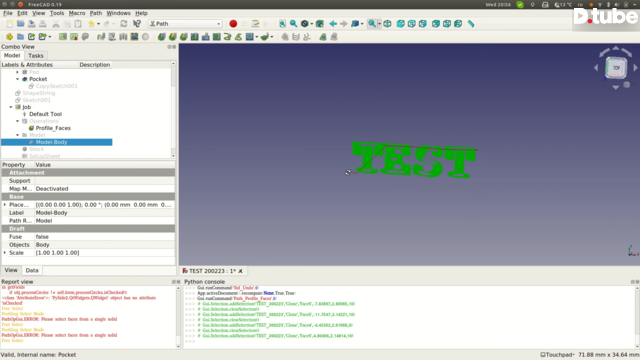This screenshot has width=640, height=360.
Task: Switch to the Tasks tab
Action: [36, 56]
